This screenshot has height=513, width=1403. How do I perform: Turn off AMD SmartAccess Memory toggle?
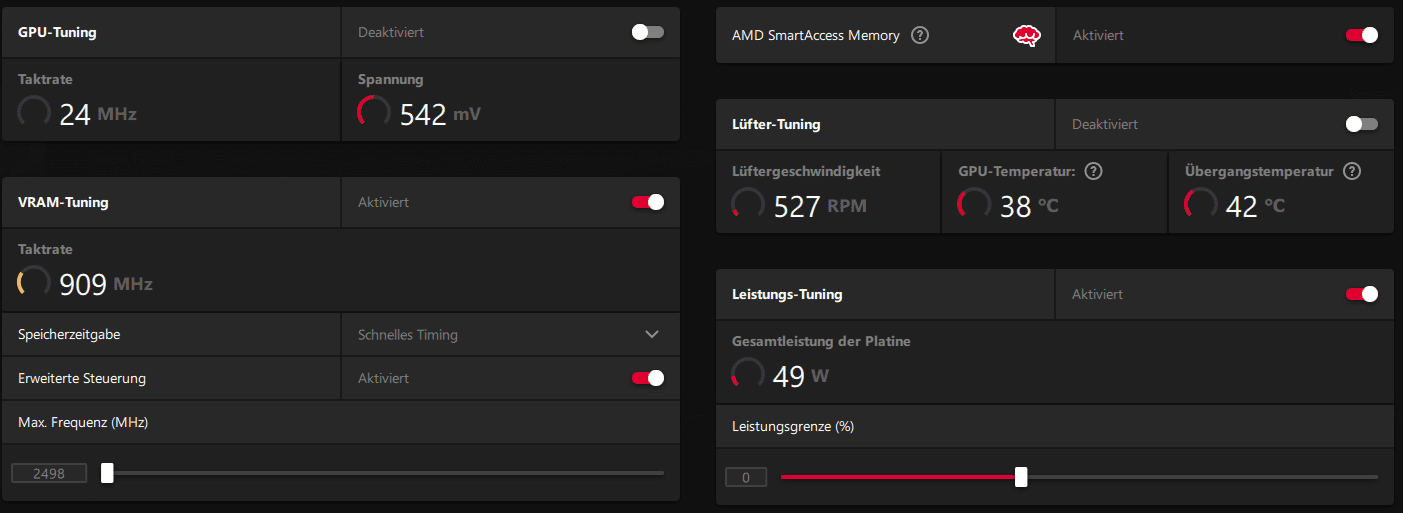click(x=1362, y=35)
